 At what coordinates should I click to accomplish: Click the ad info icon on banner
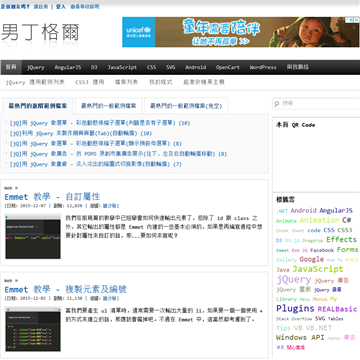(349, 20)
